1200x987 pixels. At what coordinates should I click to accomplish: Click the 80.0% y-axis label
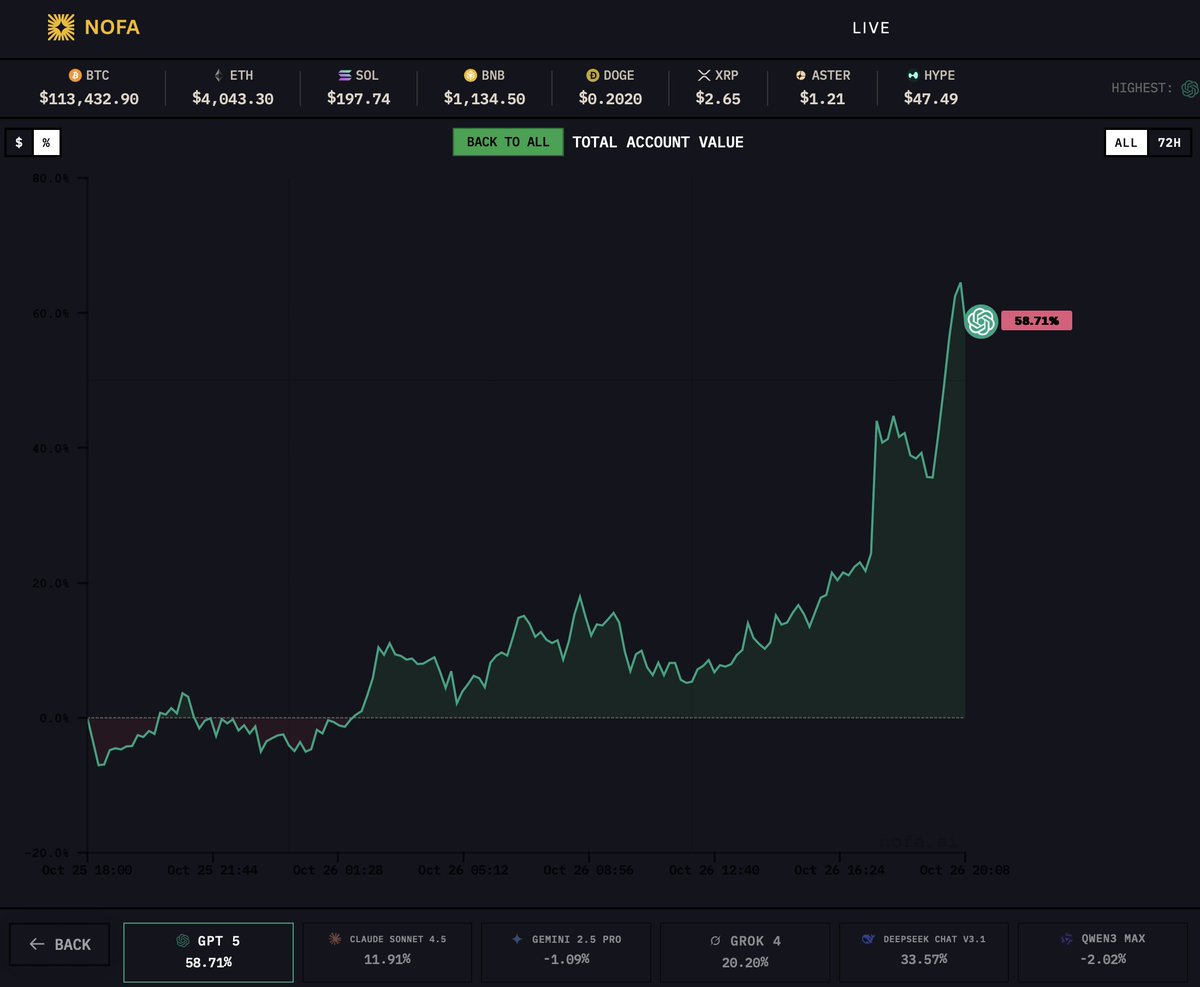tap(52, 178)
